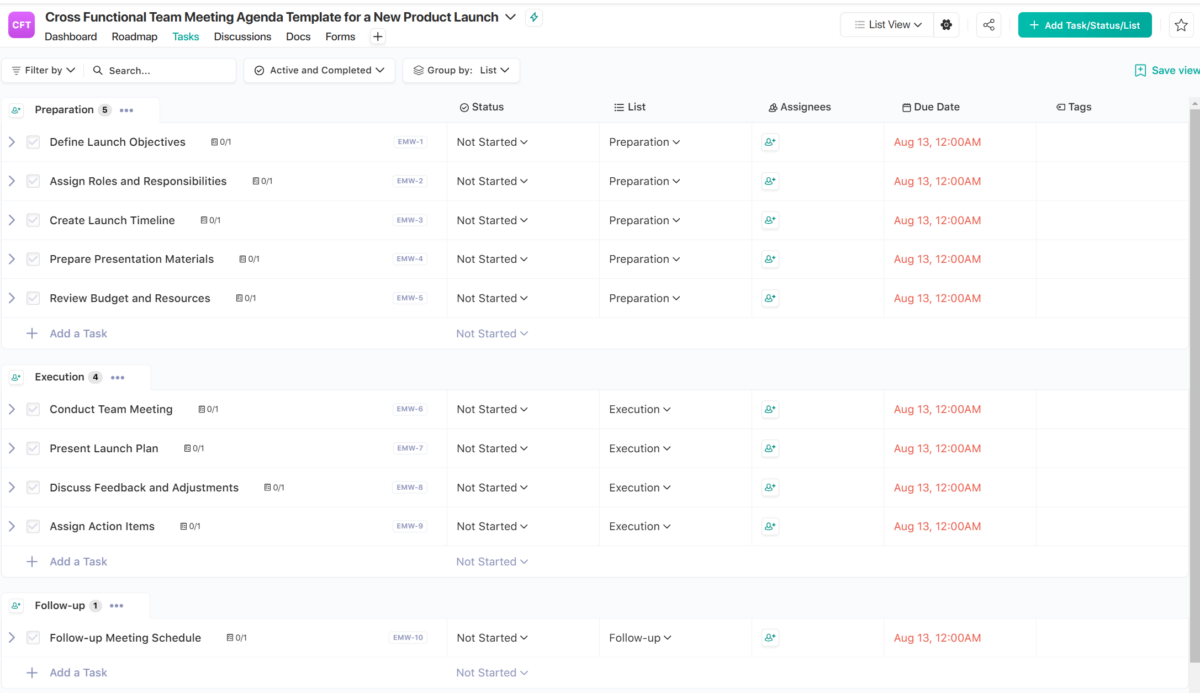Click the lightning automation icon beside the title

click(534, 17)
